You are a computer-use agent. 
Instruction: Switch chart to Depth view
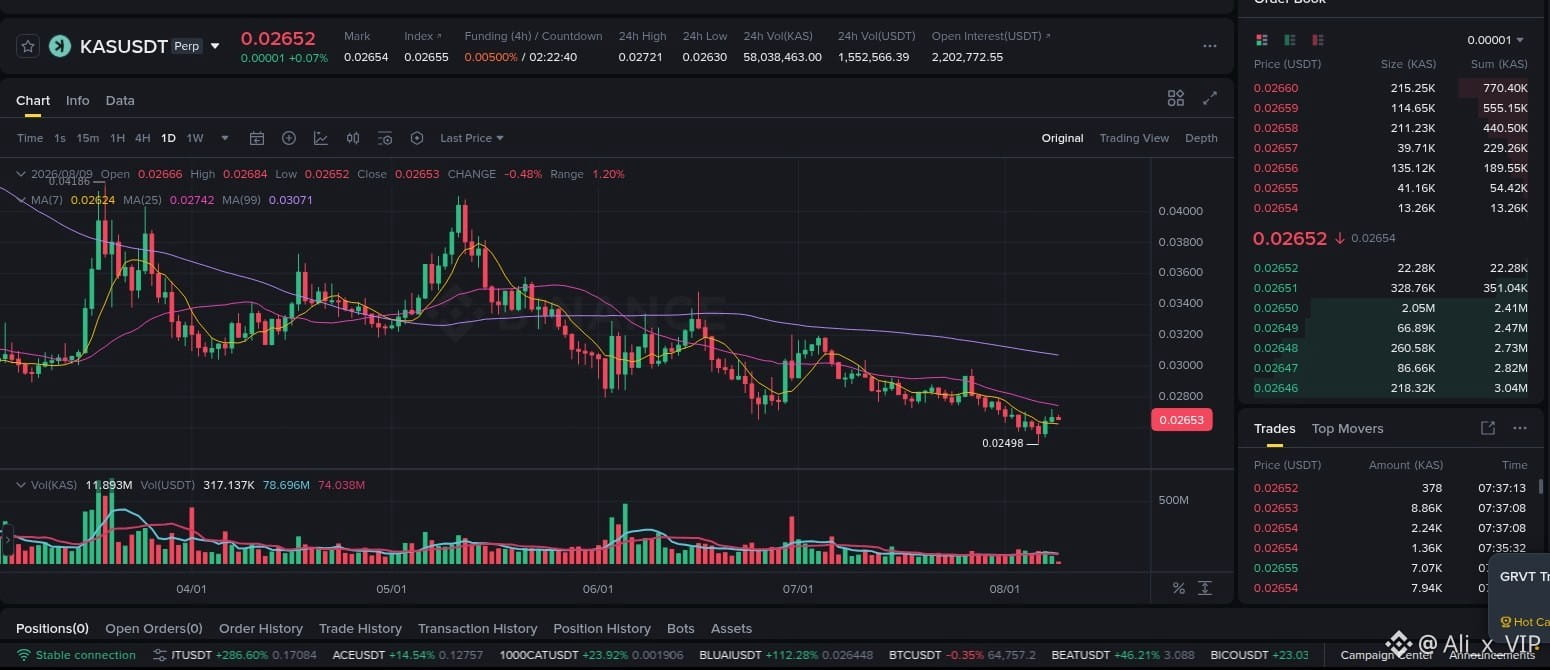pos(1201,138)
